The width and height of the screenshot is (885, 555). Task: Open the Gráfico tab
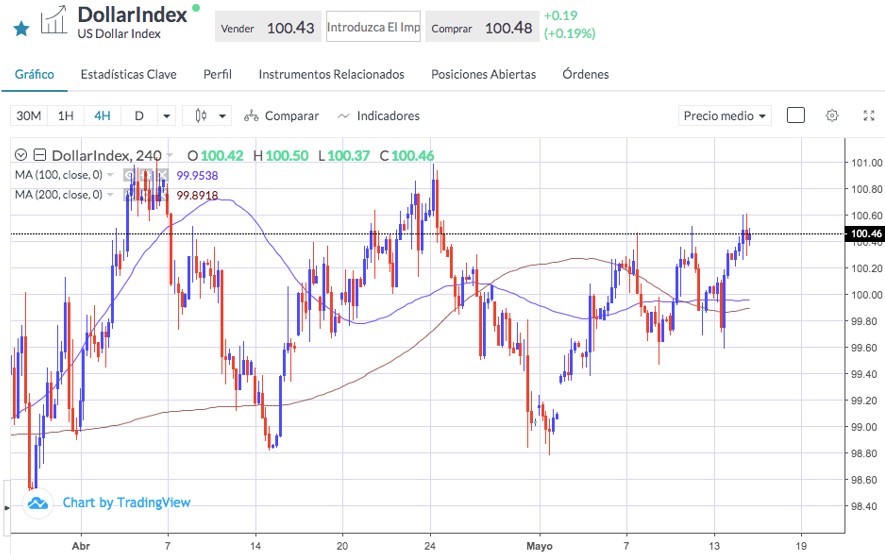(34, 74)
